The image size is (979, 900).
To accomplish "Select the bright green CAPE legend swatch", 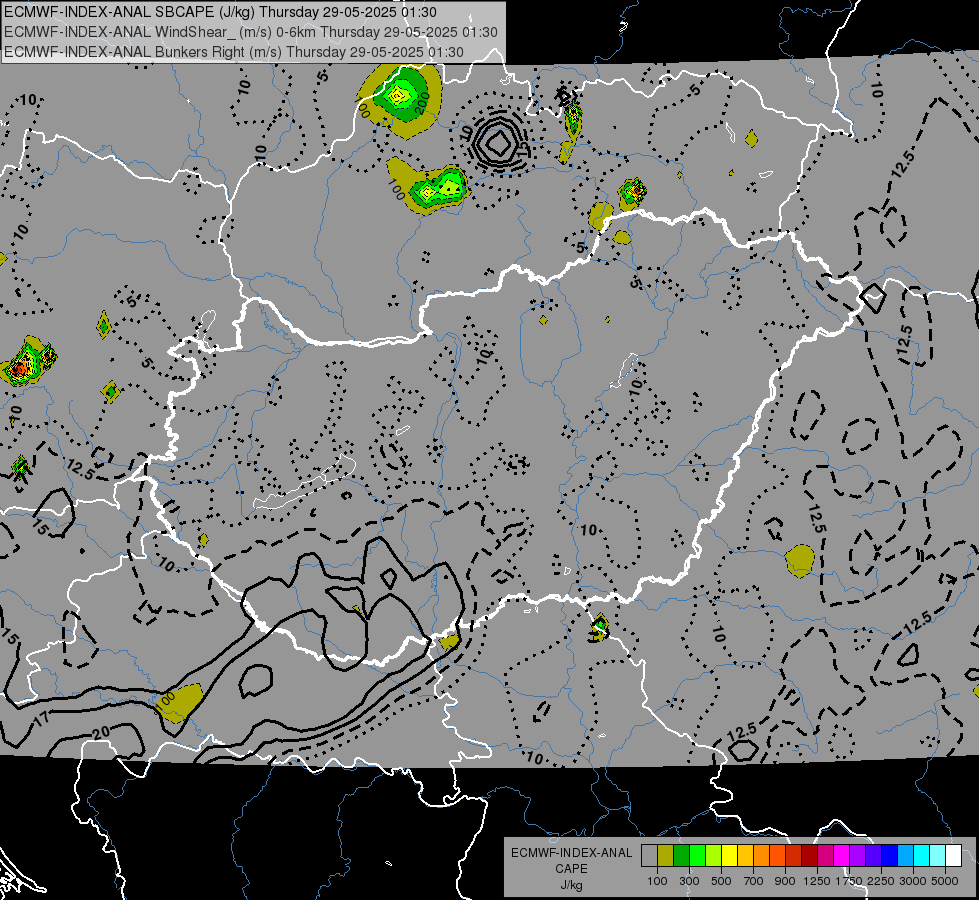I will 697,855.
